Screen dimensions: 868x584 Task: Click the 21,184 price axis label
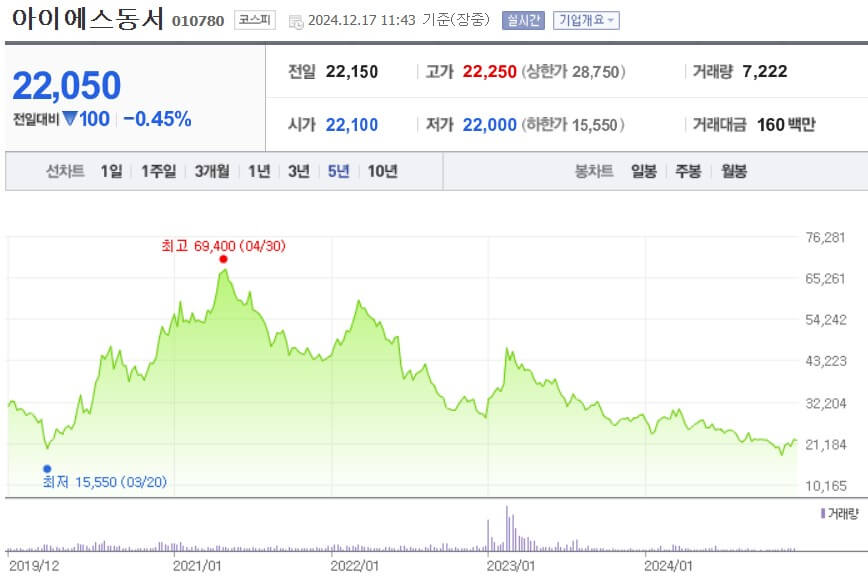coord(826,445)
